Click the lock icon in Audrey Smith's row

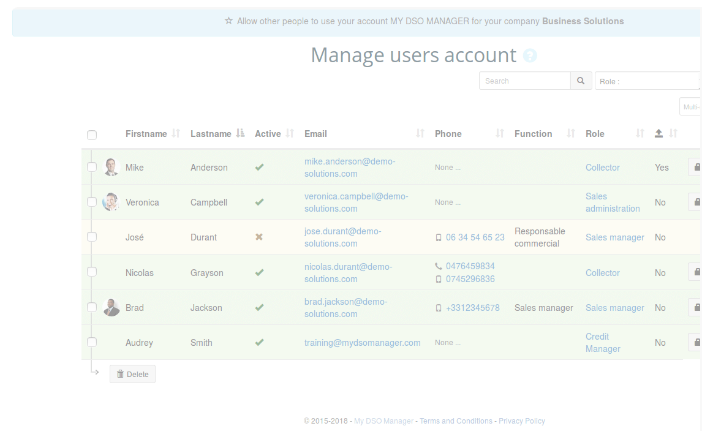[x=694, y=343]
